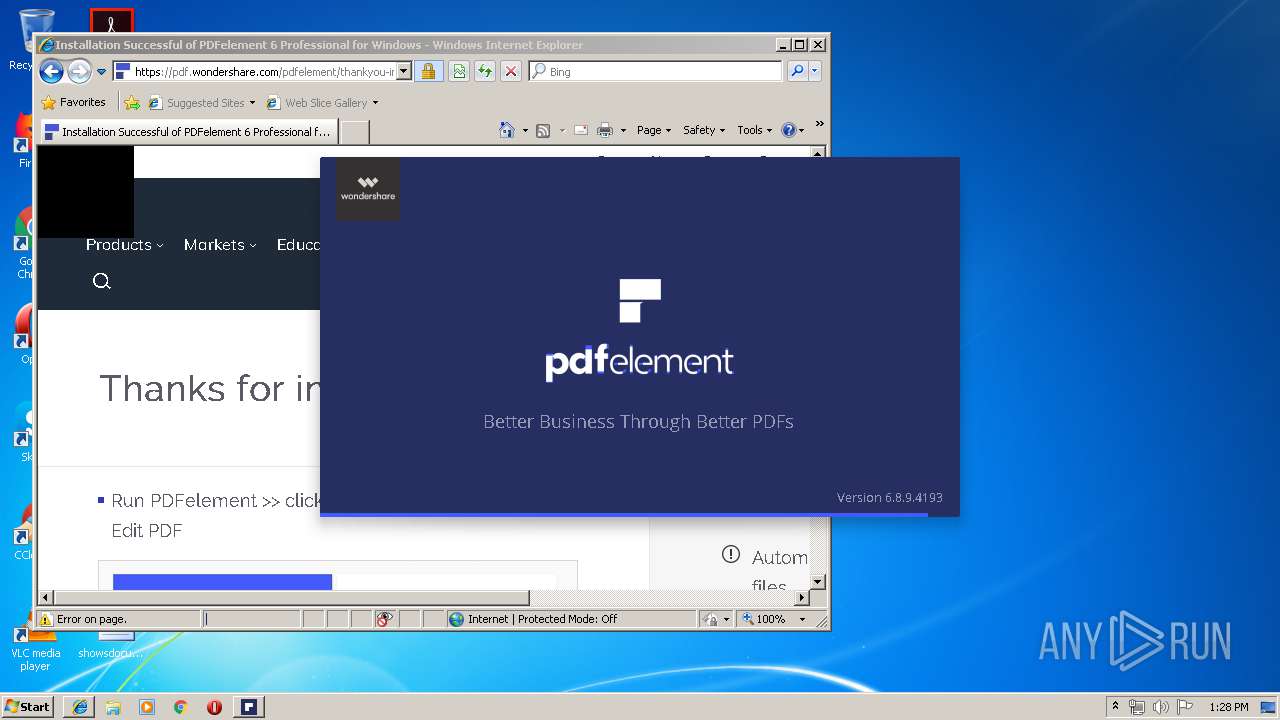Image resolution: width=1280 pixels, height=720 pixels.
Task: Click Internet Explorer in the taskbar
Action: coord(80,707)
